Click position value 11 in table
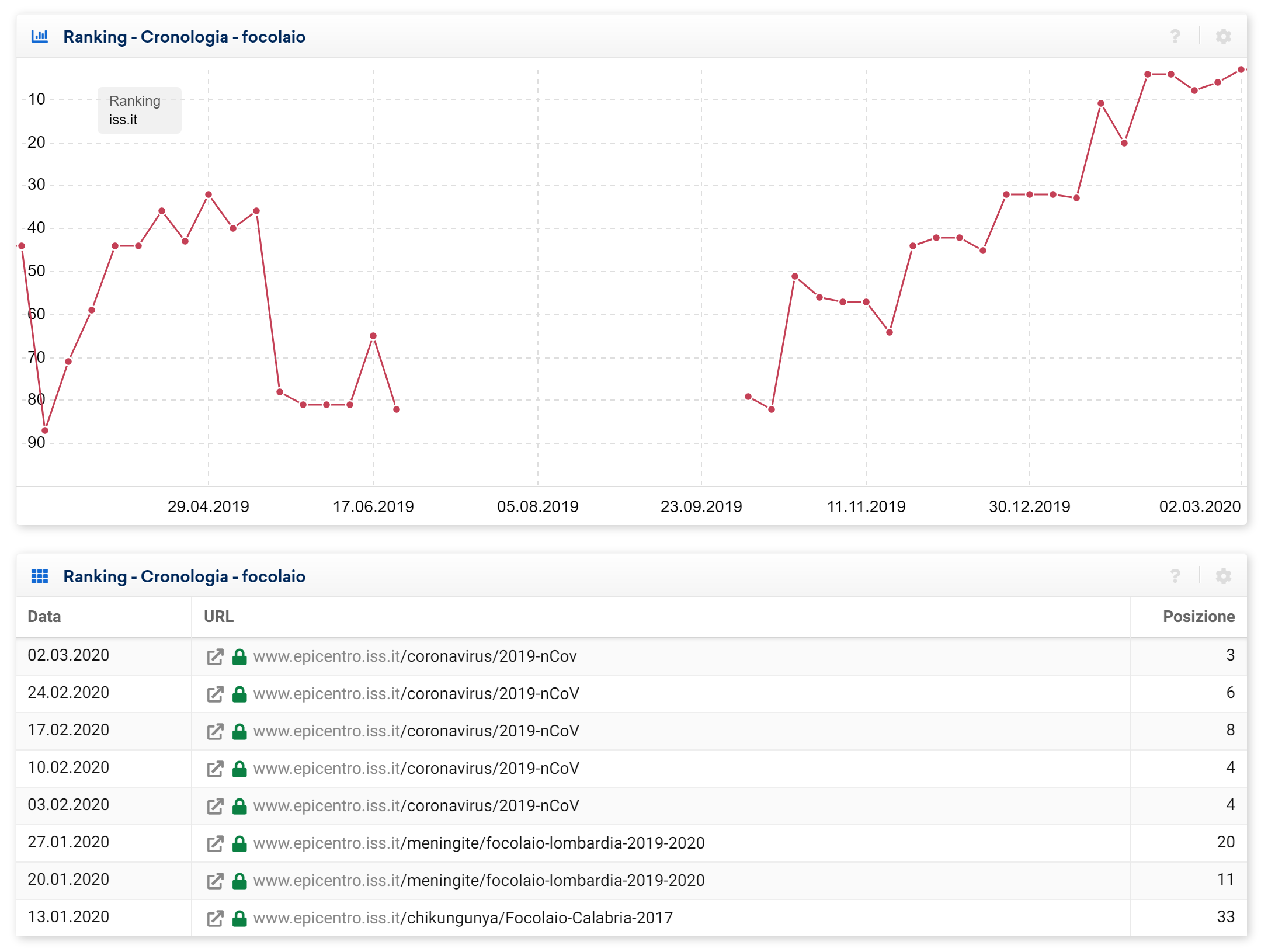Image resolution: width=1268 pixels, height=952 pixels. click(1225, 880)
